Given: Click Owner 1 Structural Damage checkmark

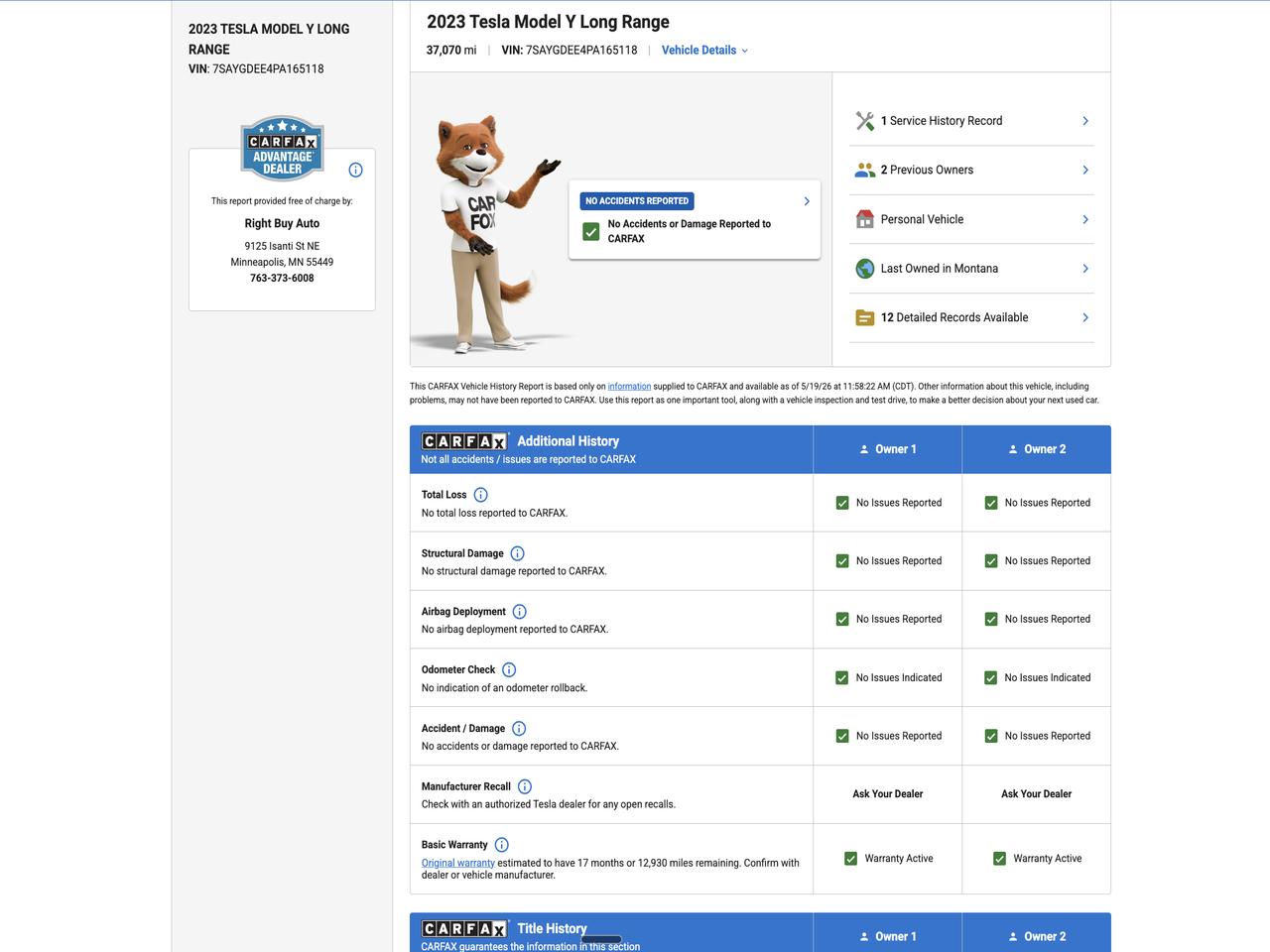Looking at the screenshot, I should [x=842, y=561].
